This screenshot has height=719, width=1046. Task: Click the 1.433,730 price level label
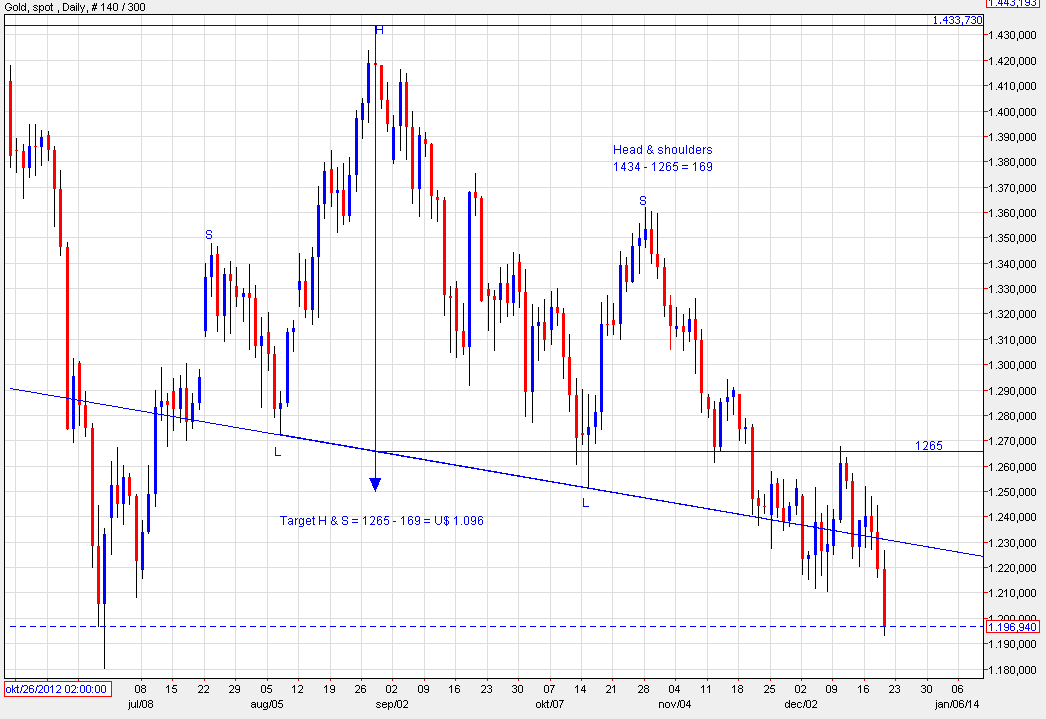click(x=956, y=20)
